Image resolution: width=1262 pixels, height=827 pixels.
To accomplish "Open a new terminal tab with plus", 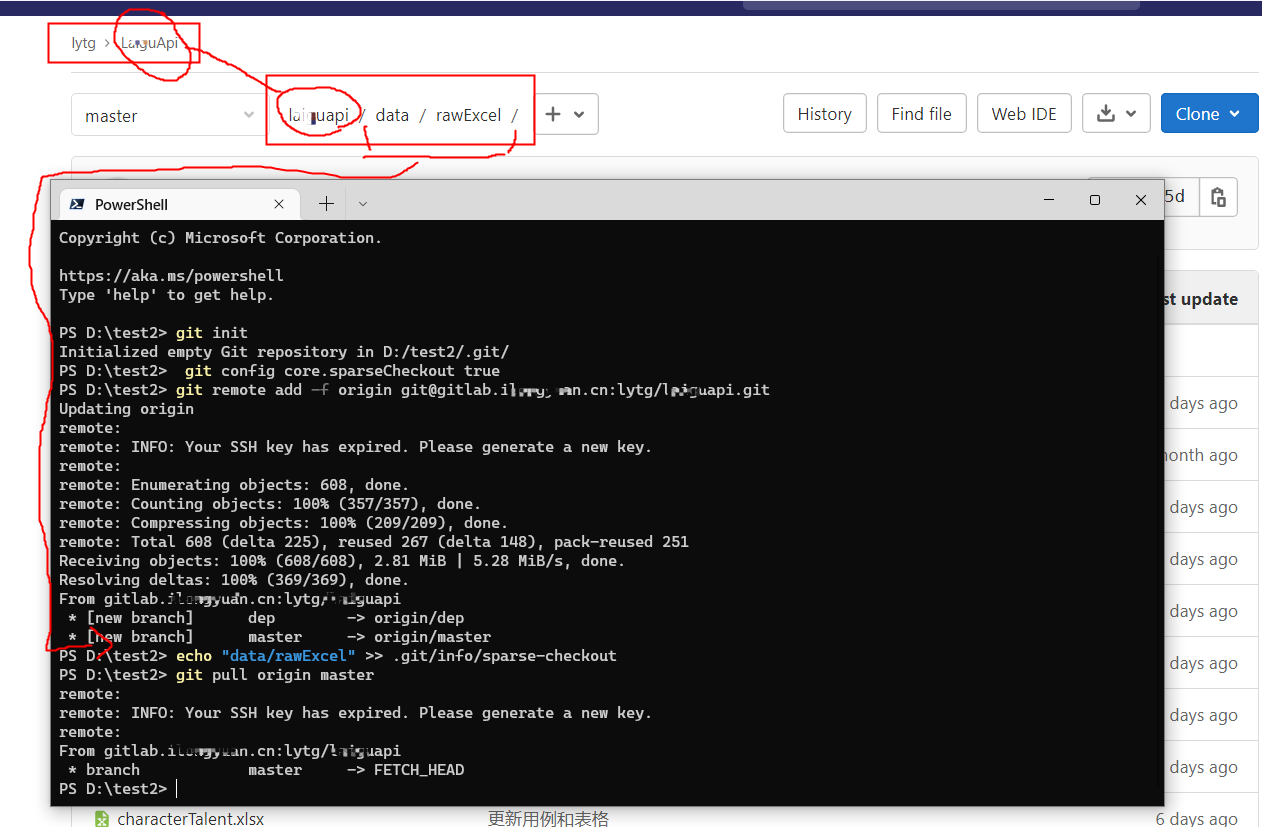I will click(326, 204).
